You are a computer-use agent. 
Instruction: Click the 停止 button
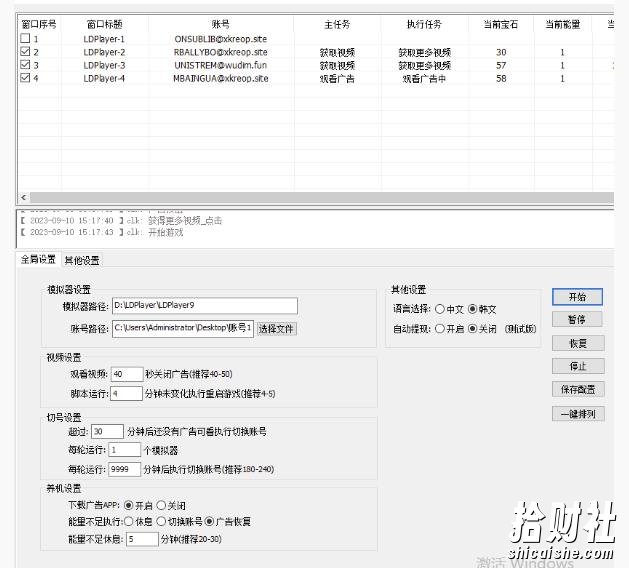tap(578, 366)
